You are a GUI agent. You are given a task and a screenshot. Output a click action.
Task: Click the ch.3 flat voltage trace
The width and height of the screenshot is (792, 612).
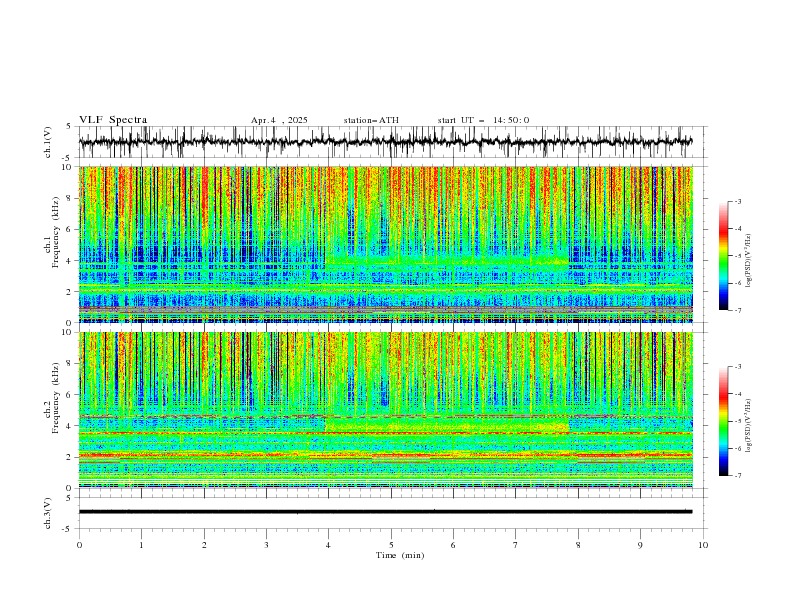coord(385,512)
